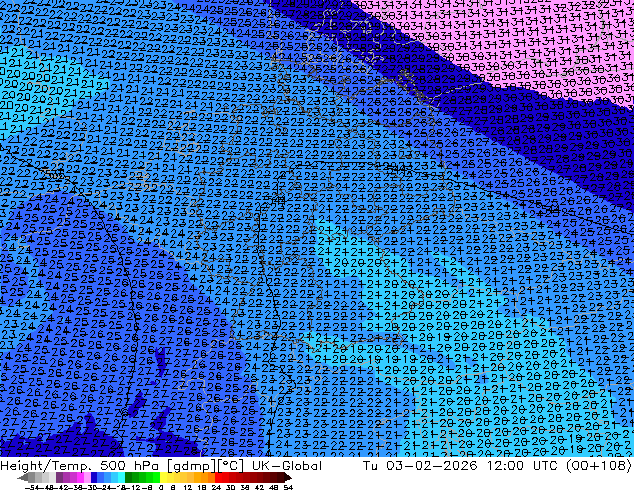Click the bright yellow legend swatch at 0
634x490 pixels.
pos(164,478)
